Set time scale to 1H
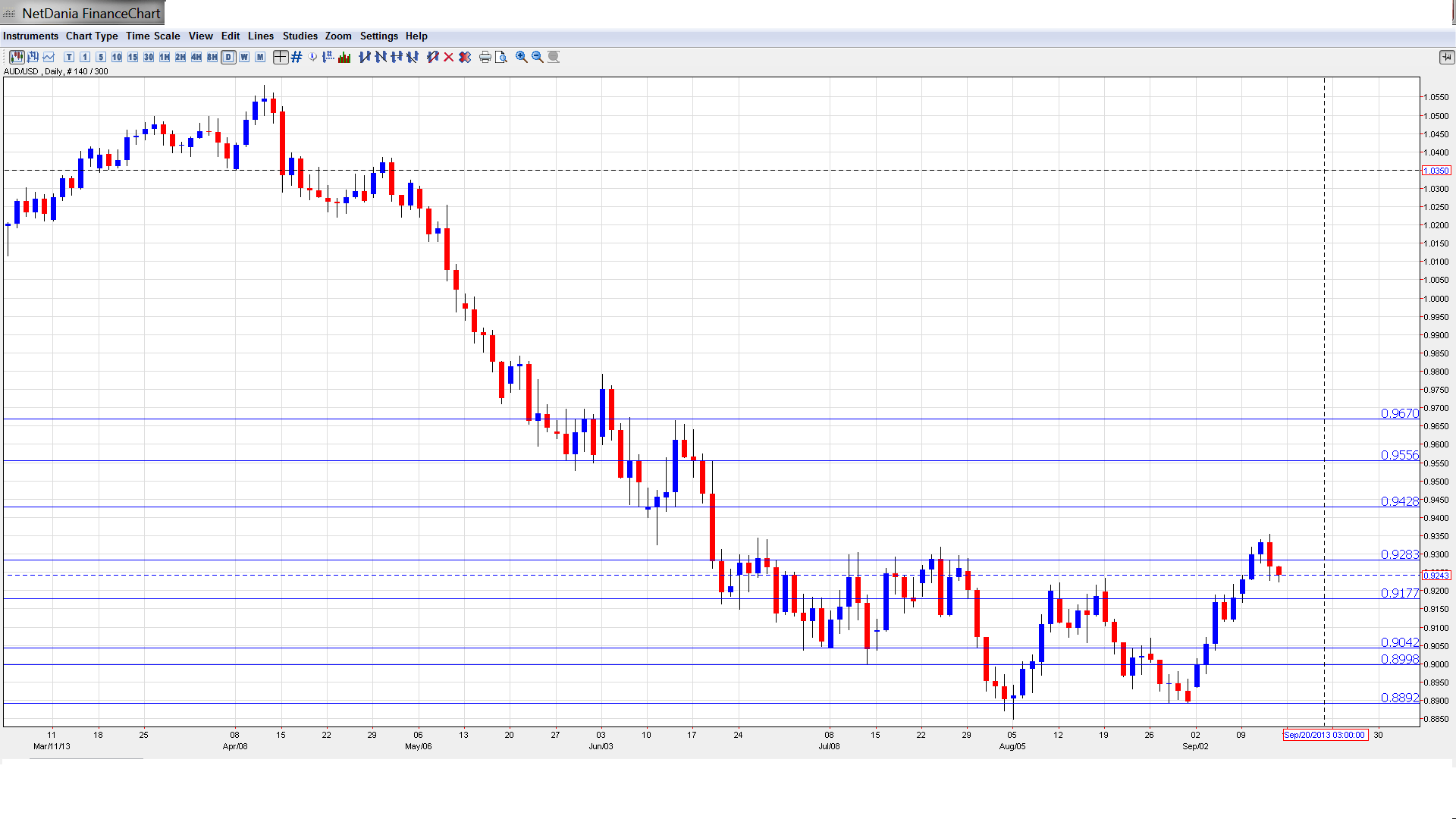Image resolution: width=1456 pixels, height=819 pixels. [165, 57]
